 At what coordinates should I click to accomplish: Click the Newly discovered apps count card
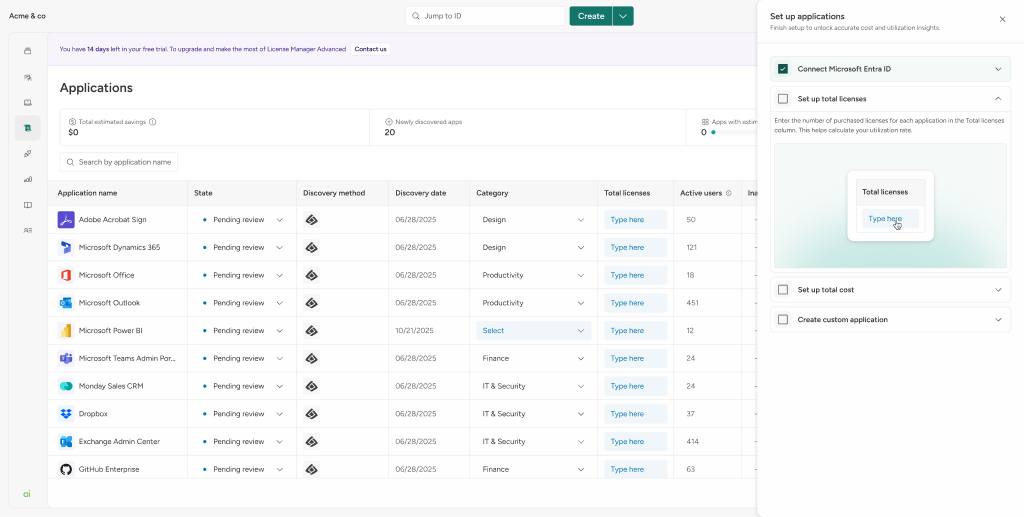(528, 127)
